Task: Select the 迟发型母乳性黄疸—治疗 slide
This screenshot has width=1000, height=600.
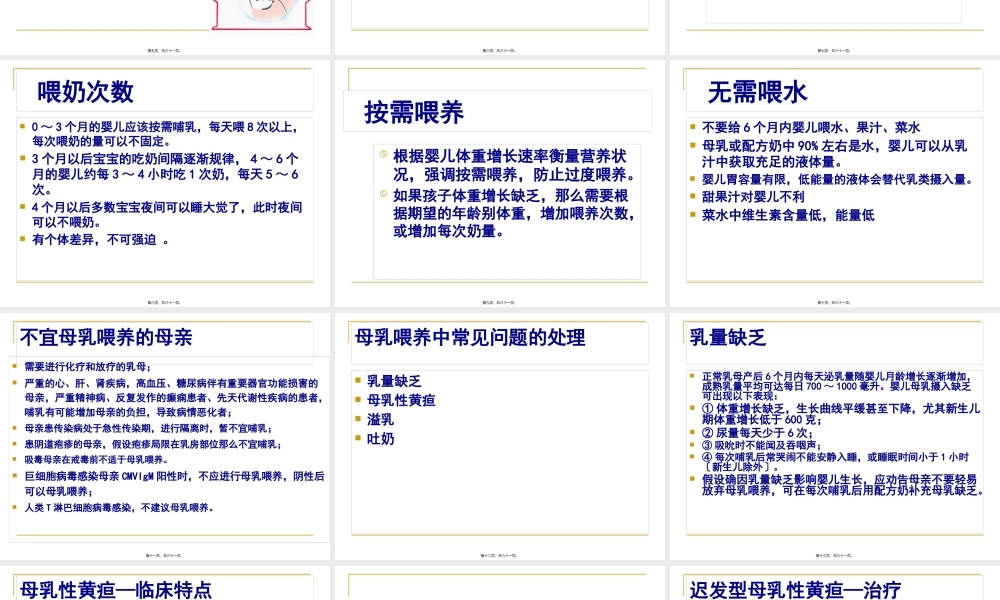Action: tap(835, 590)
